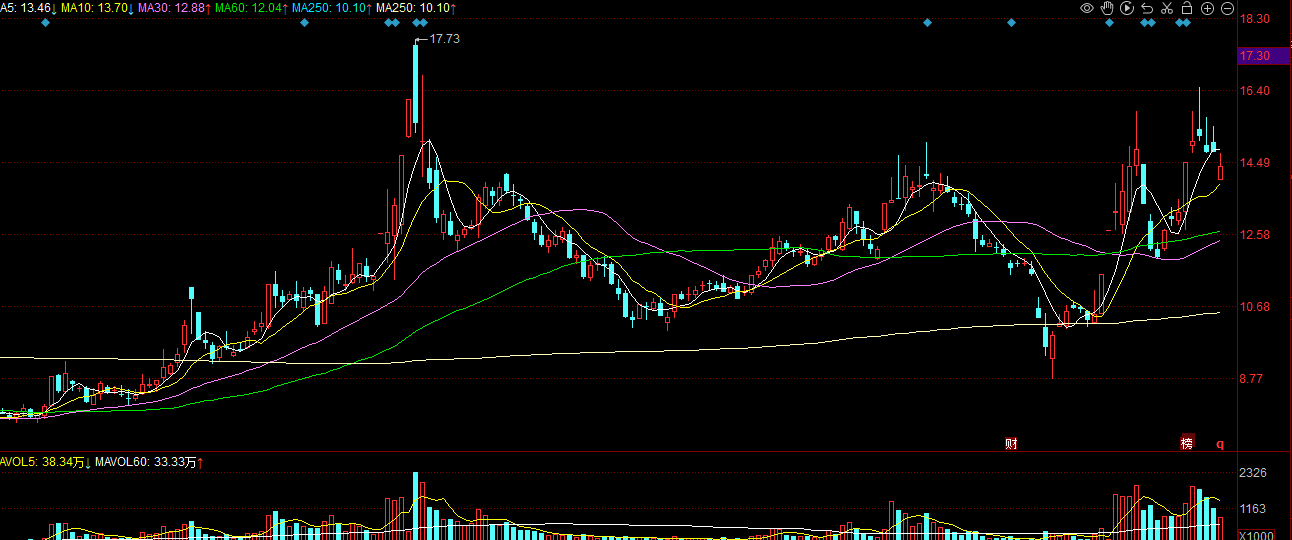This screenshot has width=1292, height=540.
Task: Click the 18.30 price axis label
Action: [x=1254, y=19]
